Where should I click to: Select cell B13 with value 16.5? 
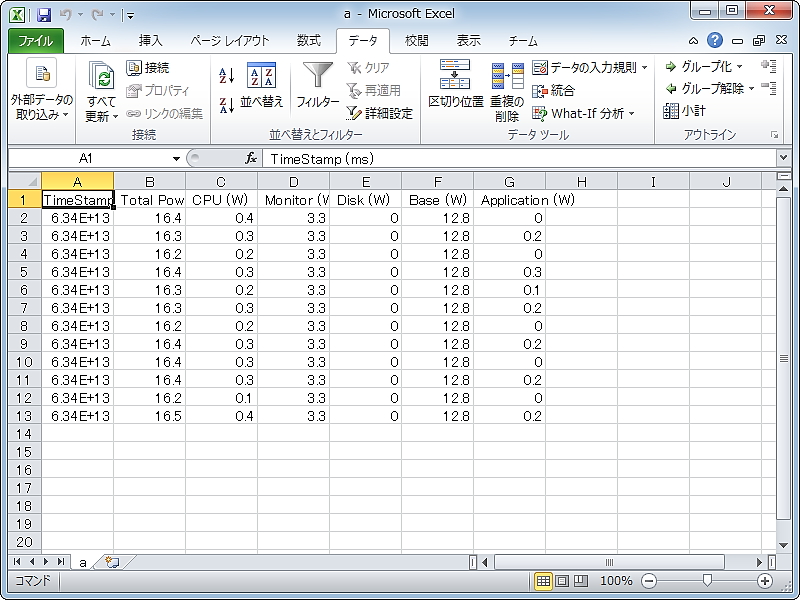click(149, 416)
